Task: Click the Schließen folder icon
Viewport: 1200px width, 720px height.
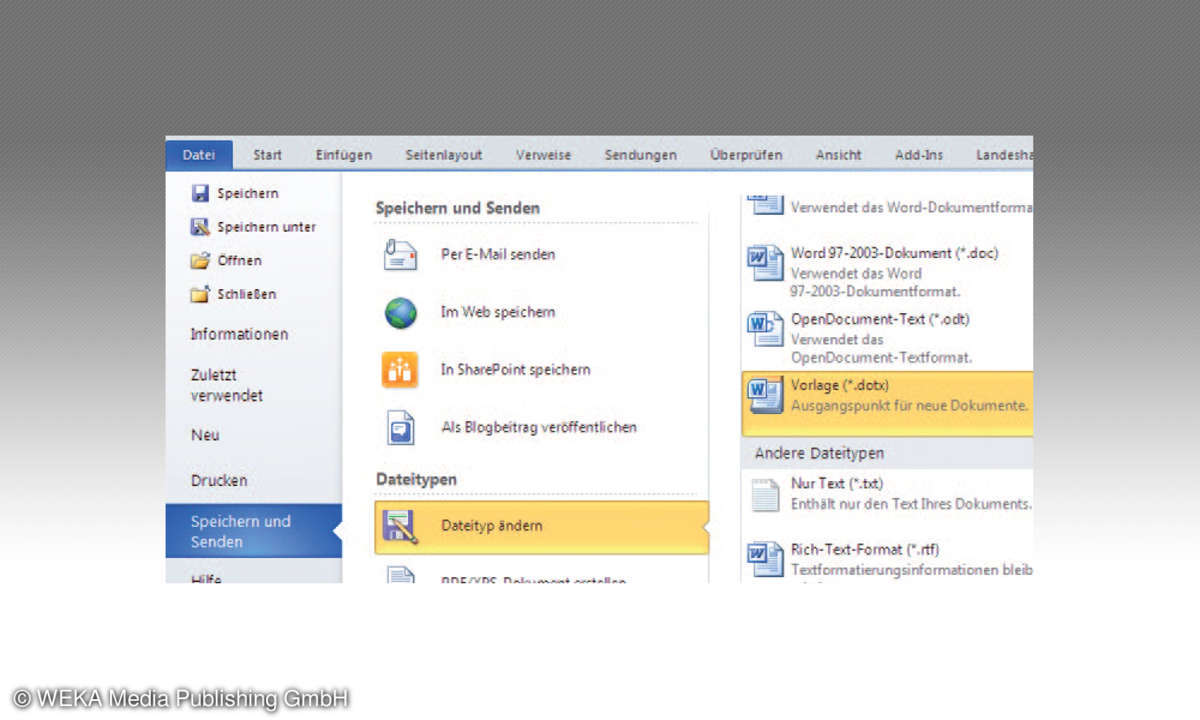Action: tap(200, 294)
